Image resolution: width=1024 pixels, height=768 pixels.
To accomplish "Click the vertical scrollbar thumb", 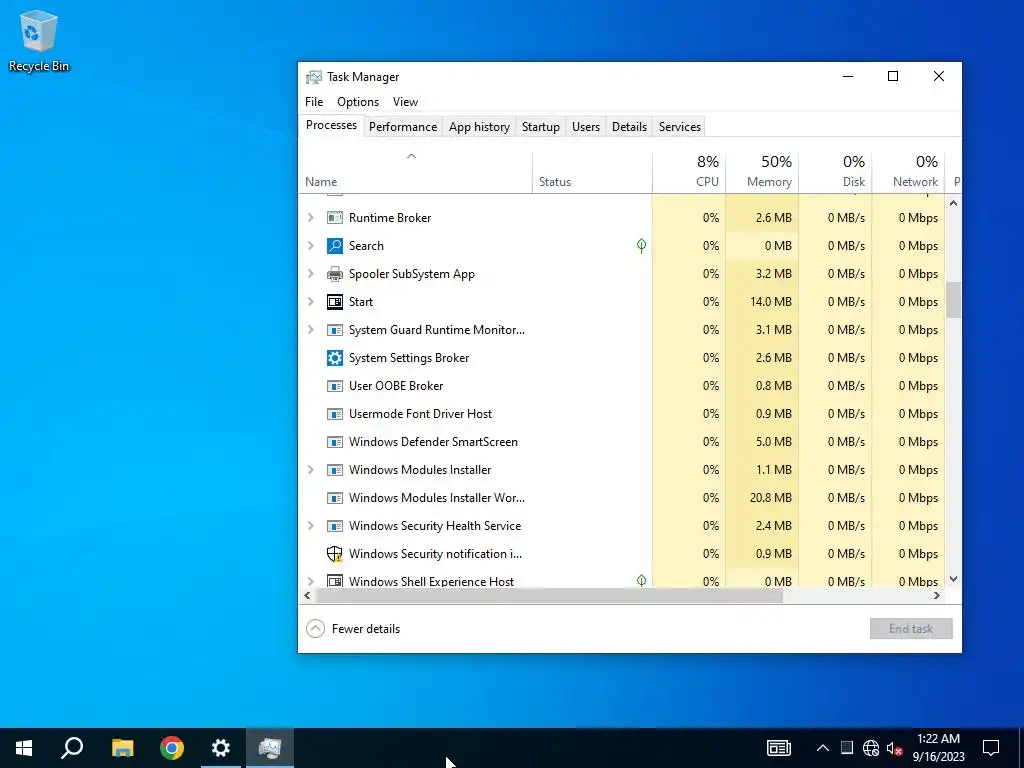I will (x=953, y=300).
